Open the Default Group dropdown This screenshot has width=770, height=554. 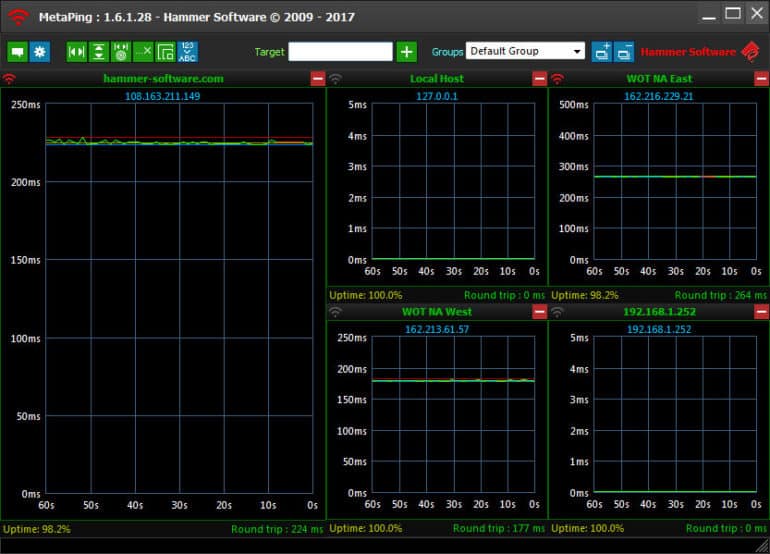(525, 51)
